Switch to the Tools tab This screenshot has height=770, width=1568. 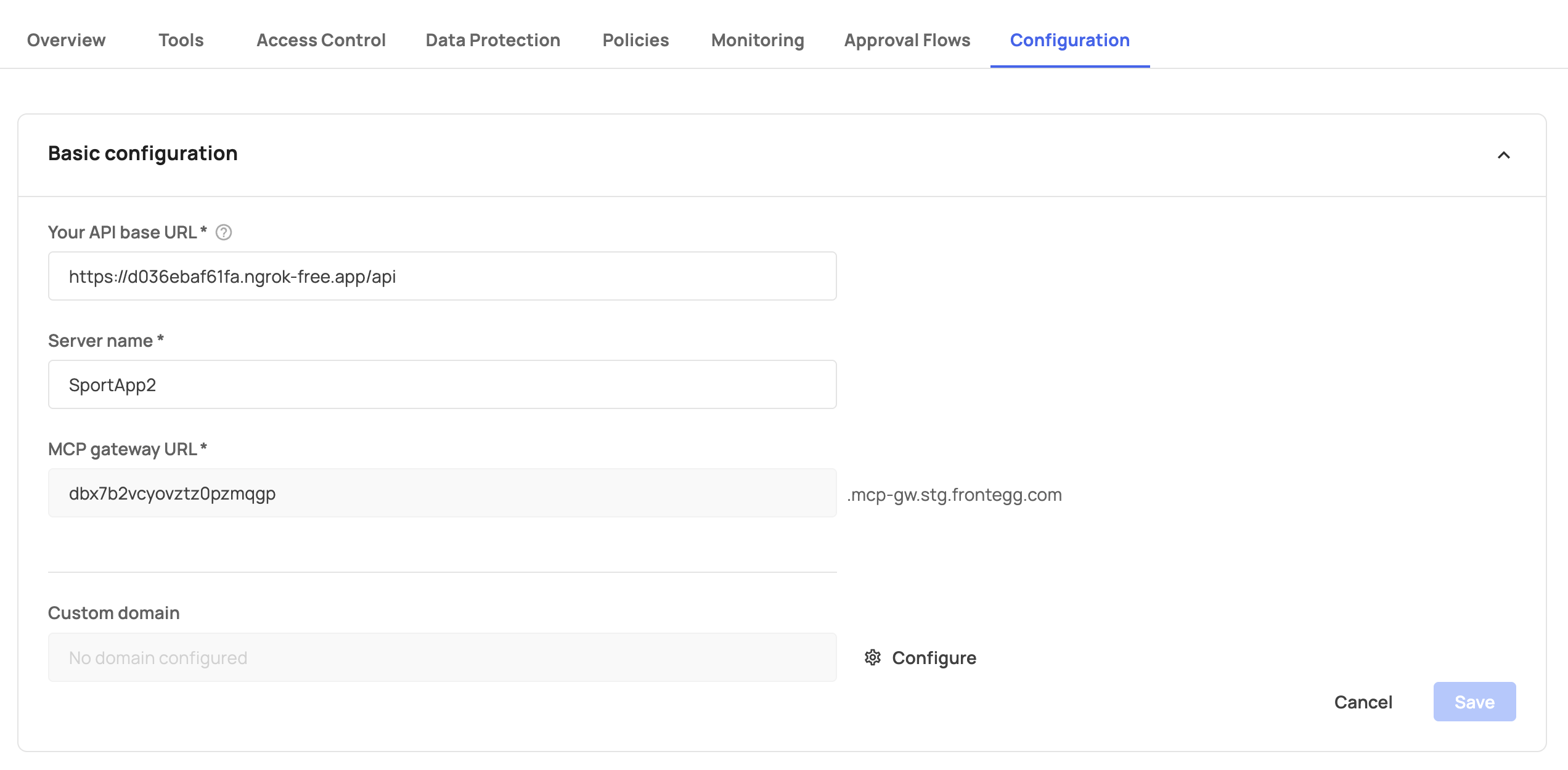point(181,40)
